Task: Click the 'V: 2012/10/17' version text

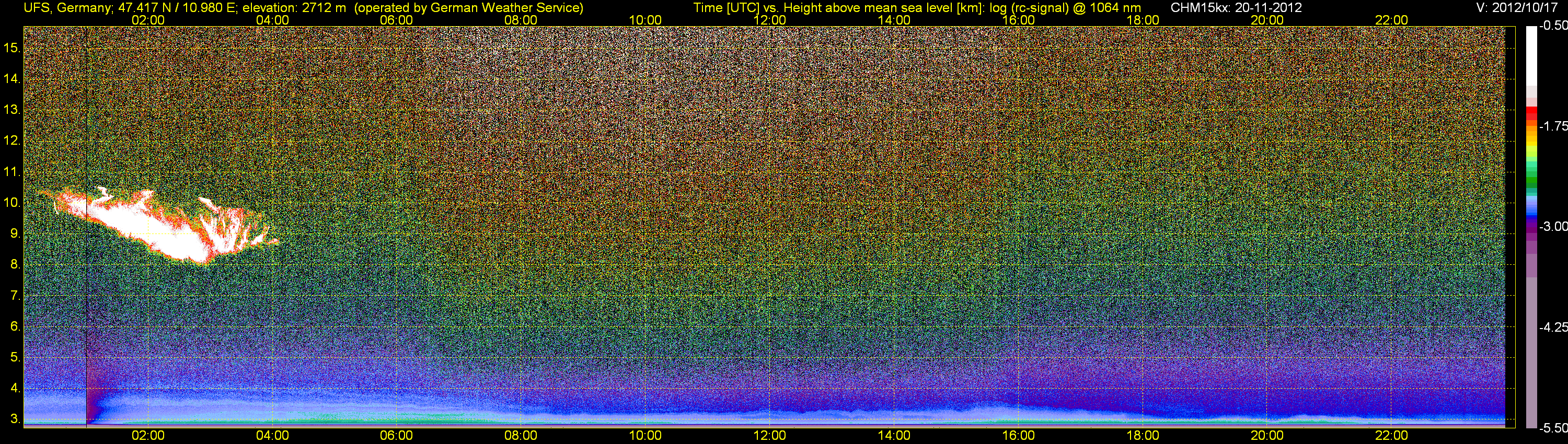Action: [1518, 7]
